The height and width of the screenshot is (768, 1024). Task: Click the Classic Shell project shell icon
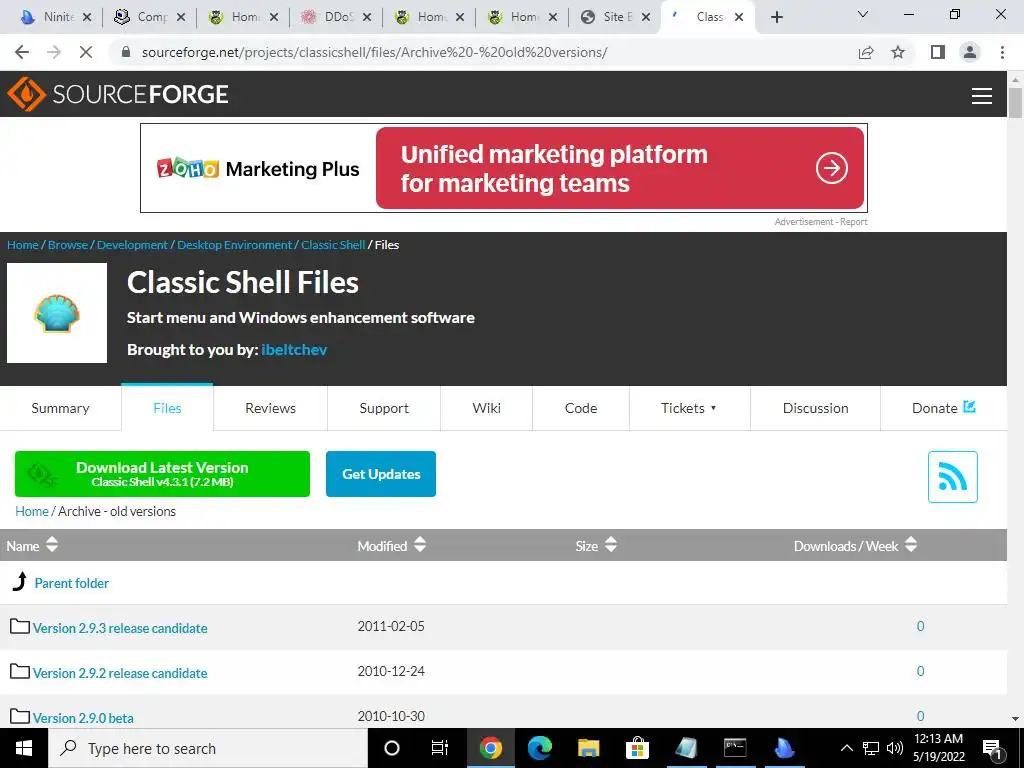pyautogui.click(x=57, y=313)
